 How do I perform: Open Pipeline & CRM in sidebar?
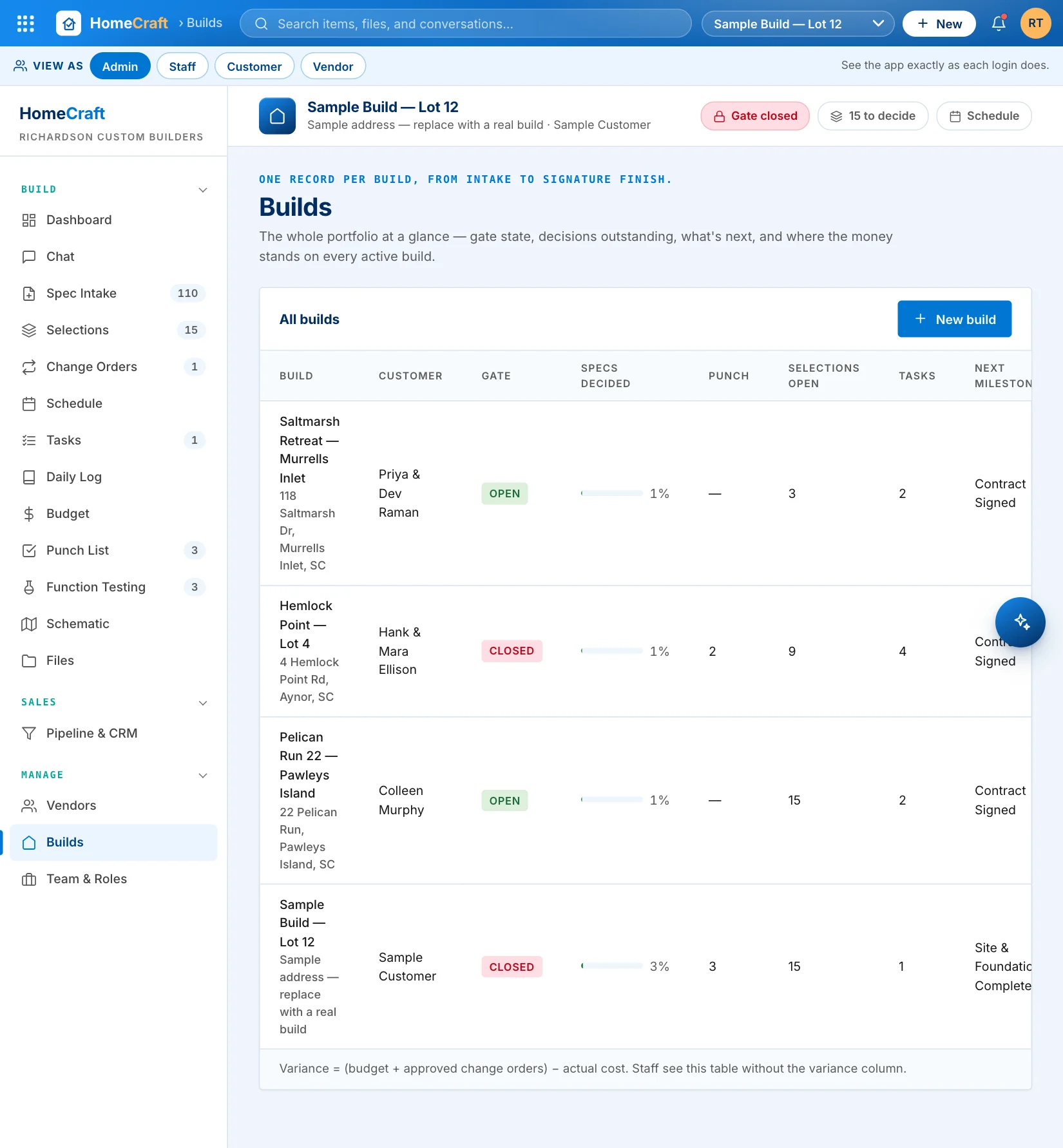(x=113, y=734)
